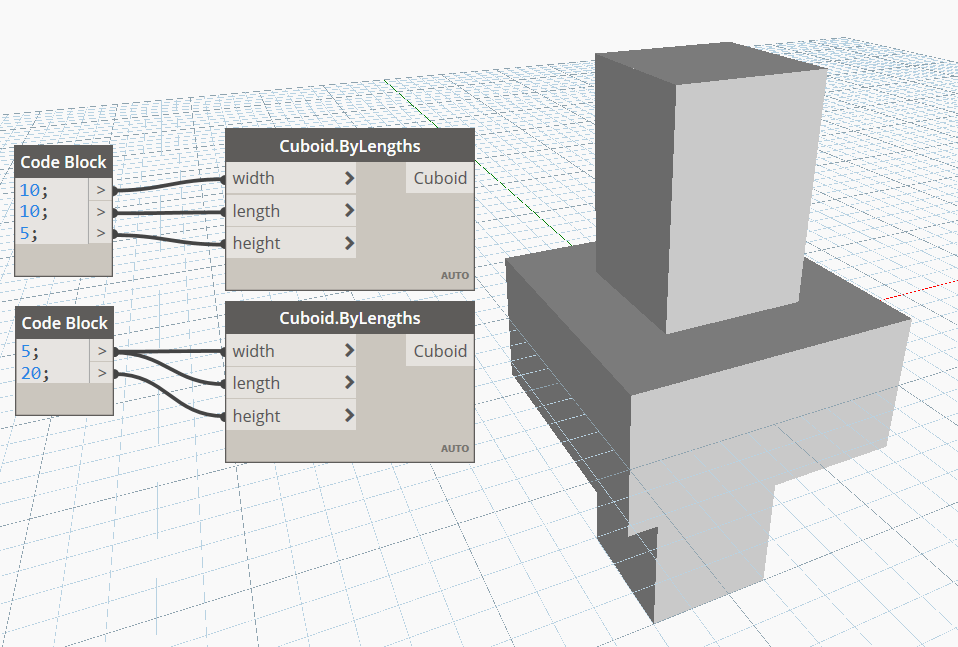Click the "5;" line in the upper Code Block
Viewport: 958px width, 647px height.
[29, 233]
